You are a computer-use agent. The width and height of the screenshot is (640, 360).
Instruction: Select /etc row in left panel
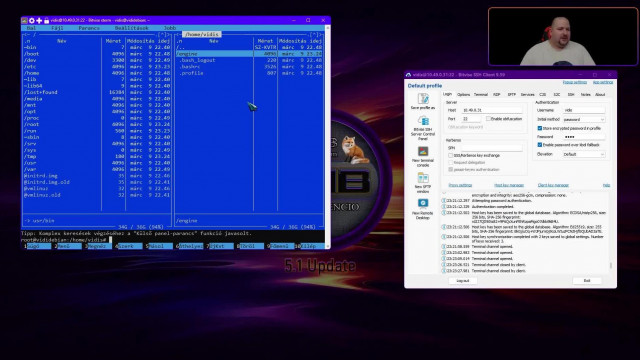tap(97, 67)
